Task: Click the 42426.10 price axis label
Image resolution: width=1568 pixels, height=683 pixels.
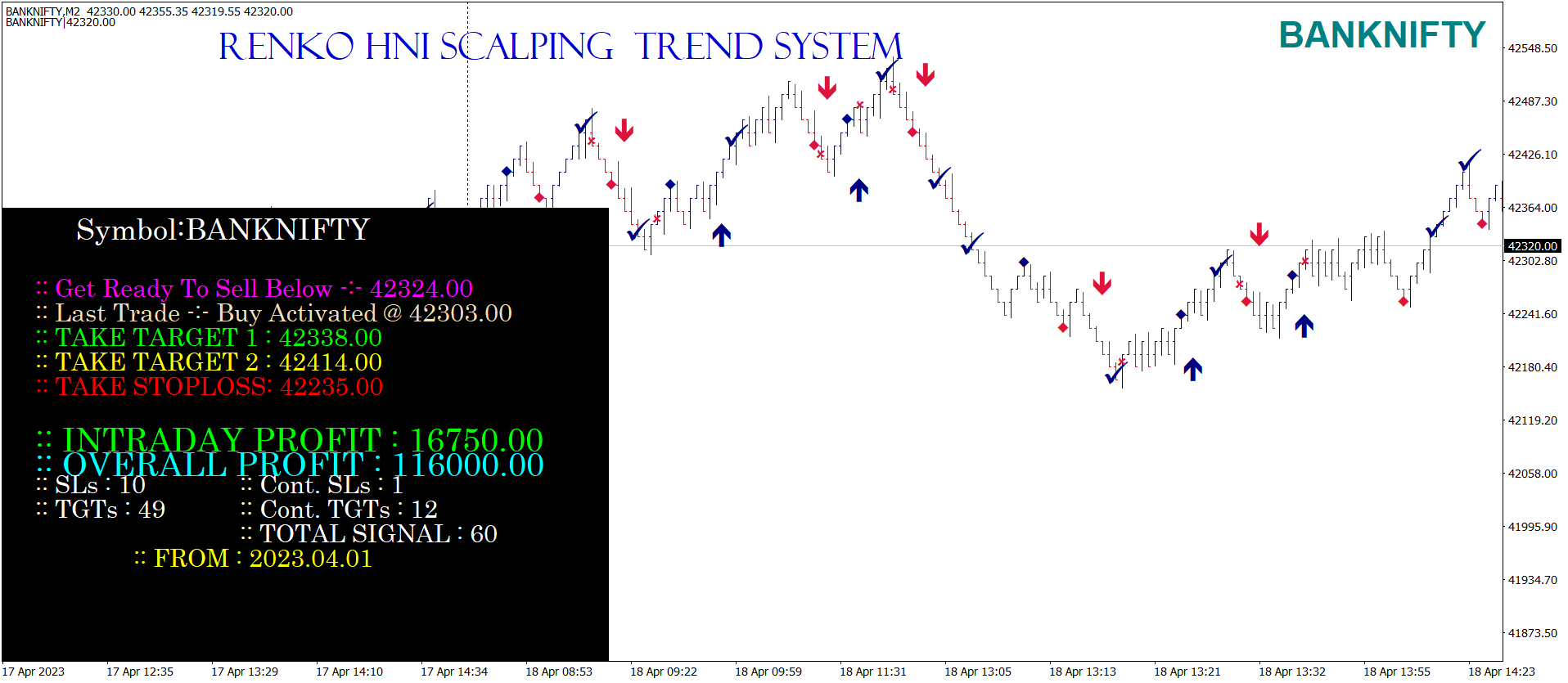Action: (1532, 155)
